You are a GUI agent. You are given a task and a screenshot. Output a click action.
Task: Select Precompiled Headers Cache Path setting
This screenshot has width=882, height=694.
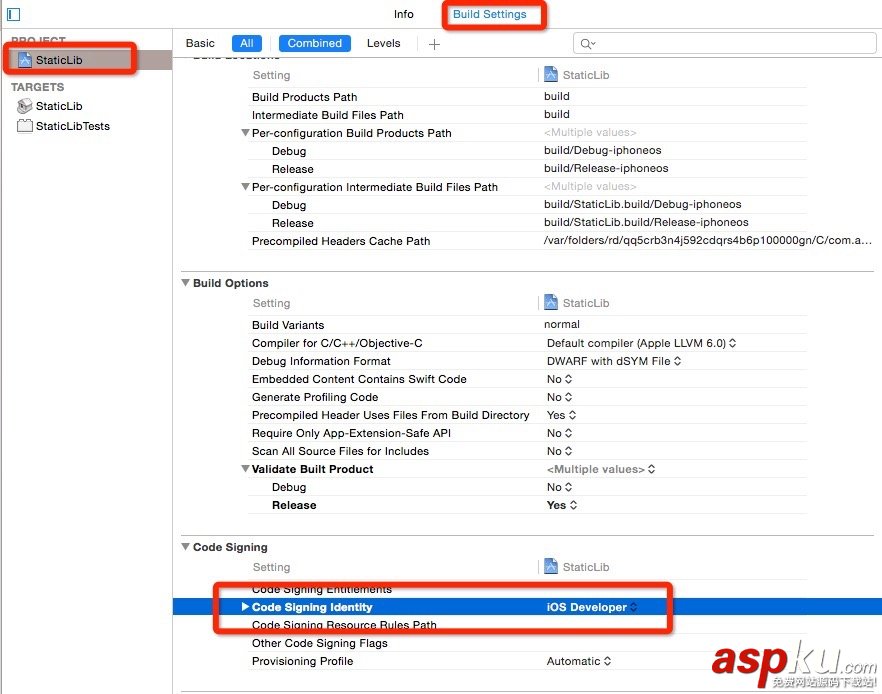pyautogui.click(x=341, y=241)
